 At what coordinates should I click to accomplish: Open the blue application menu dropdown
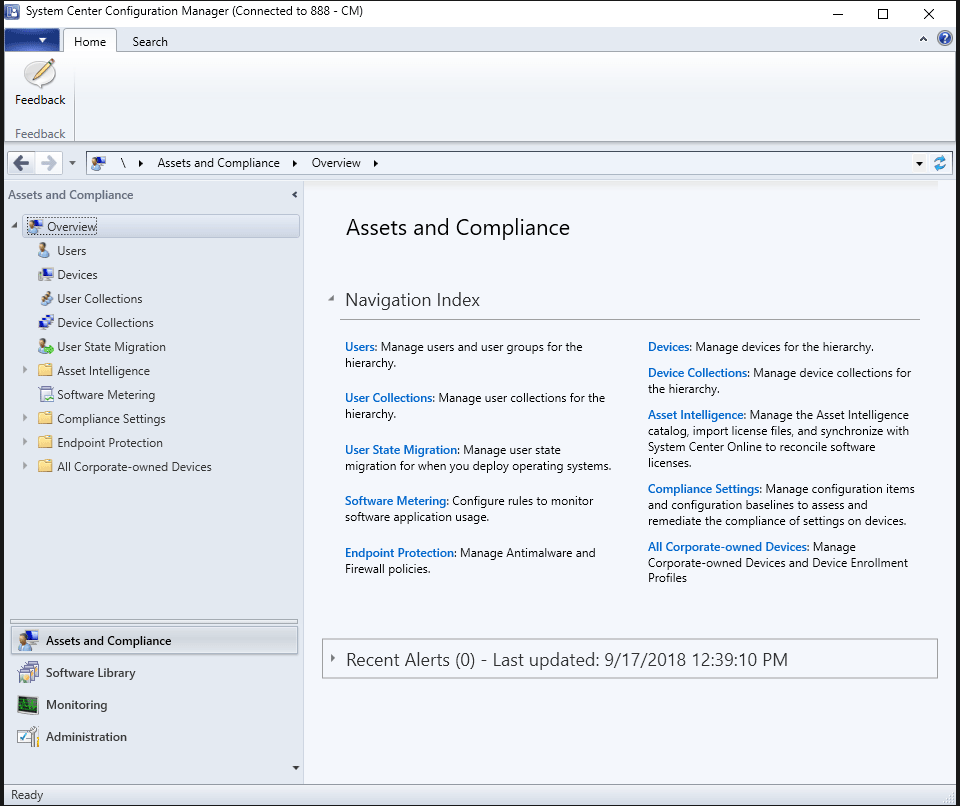(x=32, y=40)
